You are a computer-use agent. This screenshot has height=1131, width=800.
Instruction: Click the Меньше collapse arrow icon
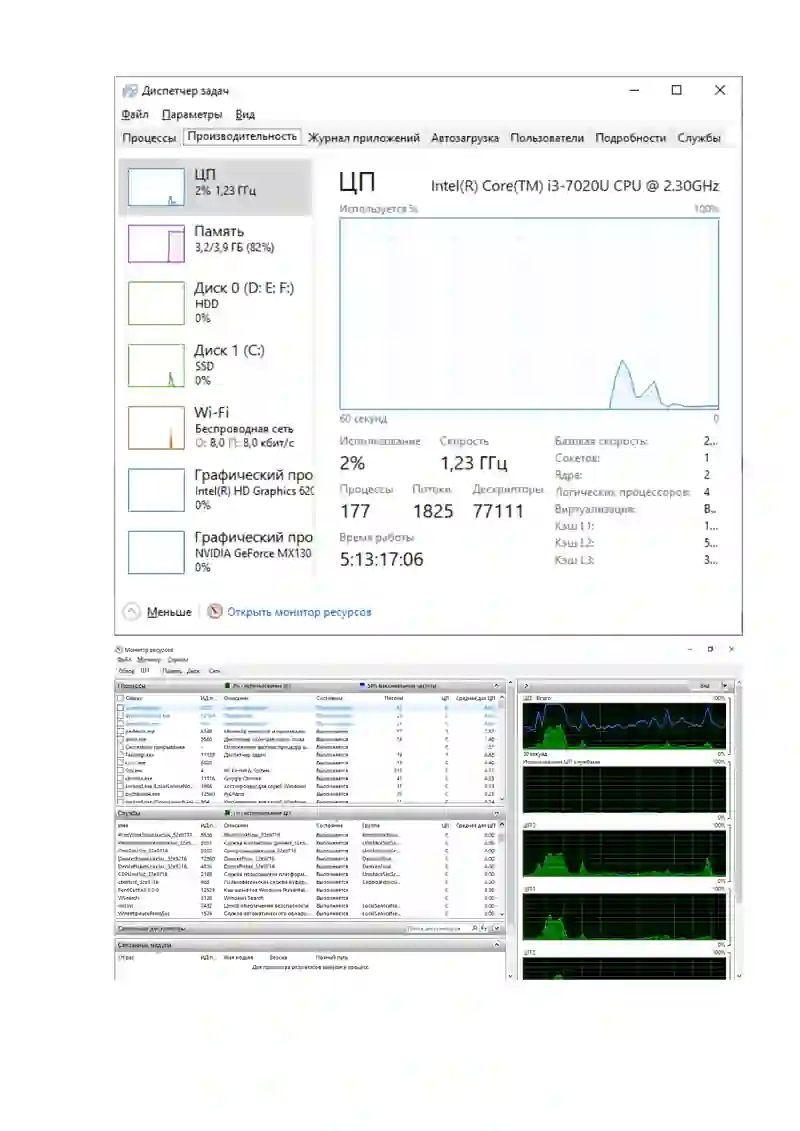(x=131, y=612)
